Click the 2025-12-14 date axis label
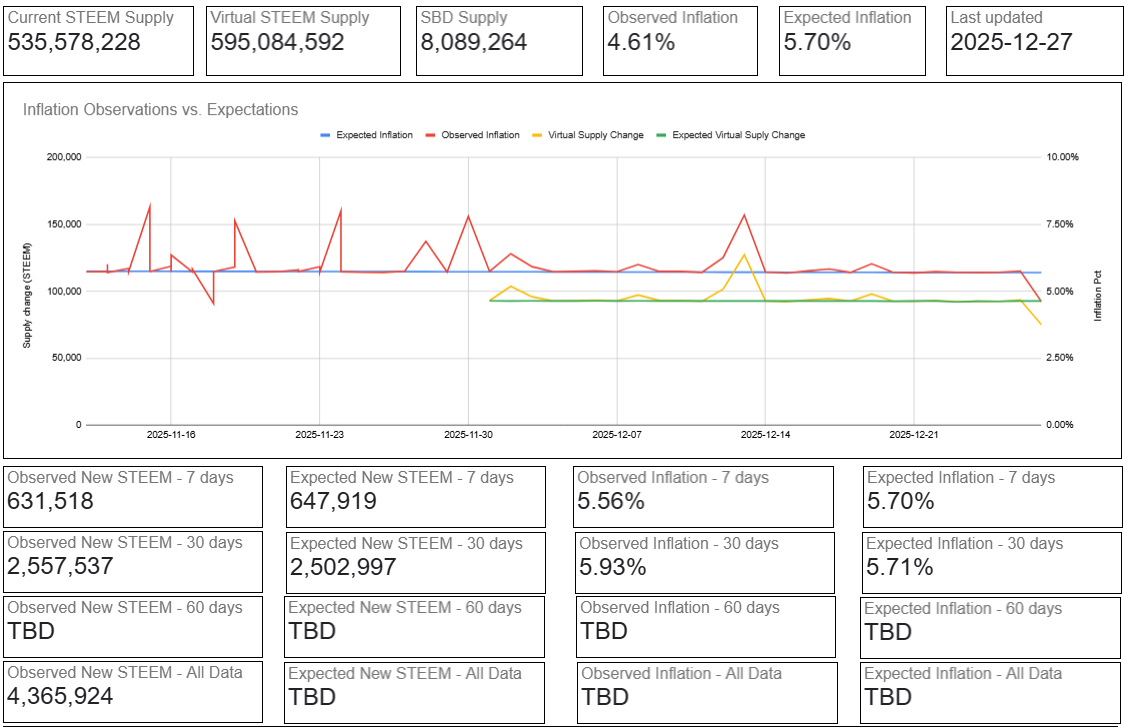Screen dimensions: 1125x727 coord(766,435)
